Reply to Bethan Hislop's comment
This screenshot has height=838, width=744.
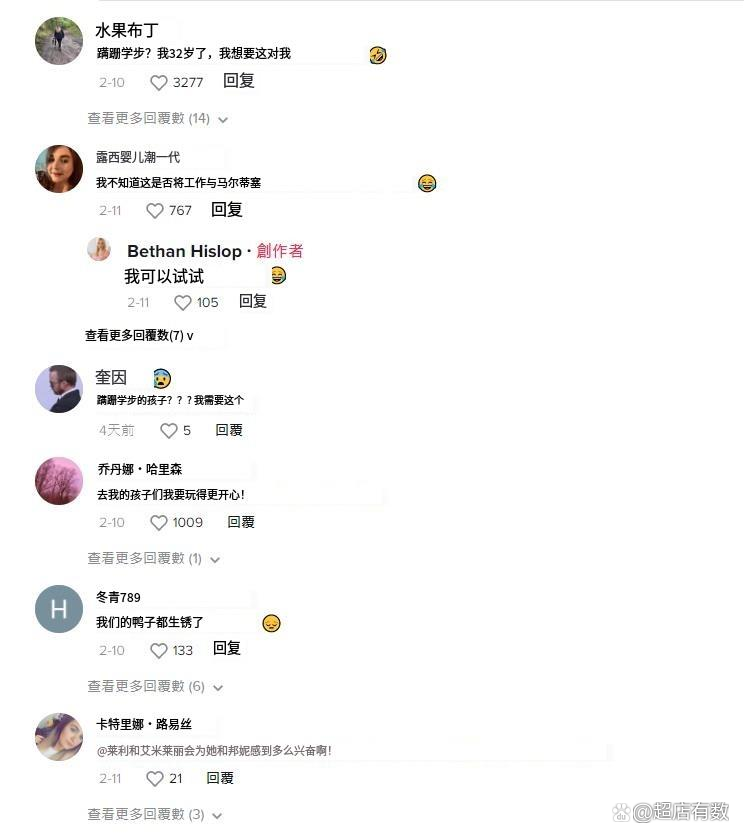(252, 301)
